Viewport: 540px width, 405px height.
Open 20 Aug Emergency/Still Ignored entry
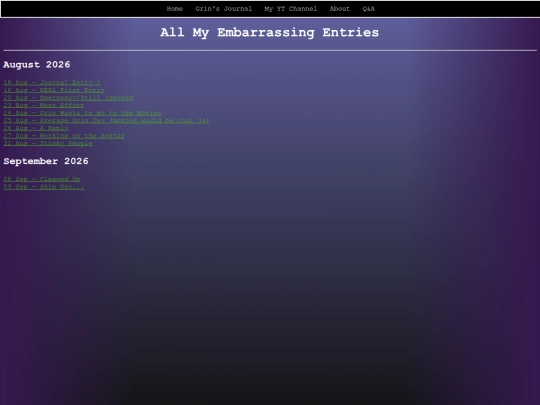pyautogui.click(x=68, y=97)
